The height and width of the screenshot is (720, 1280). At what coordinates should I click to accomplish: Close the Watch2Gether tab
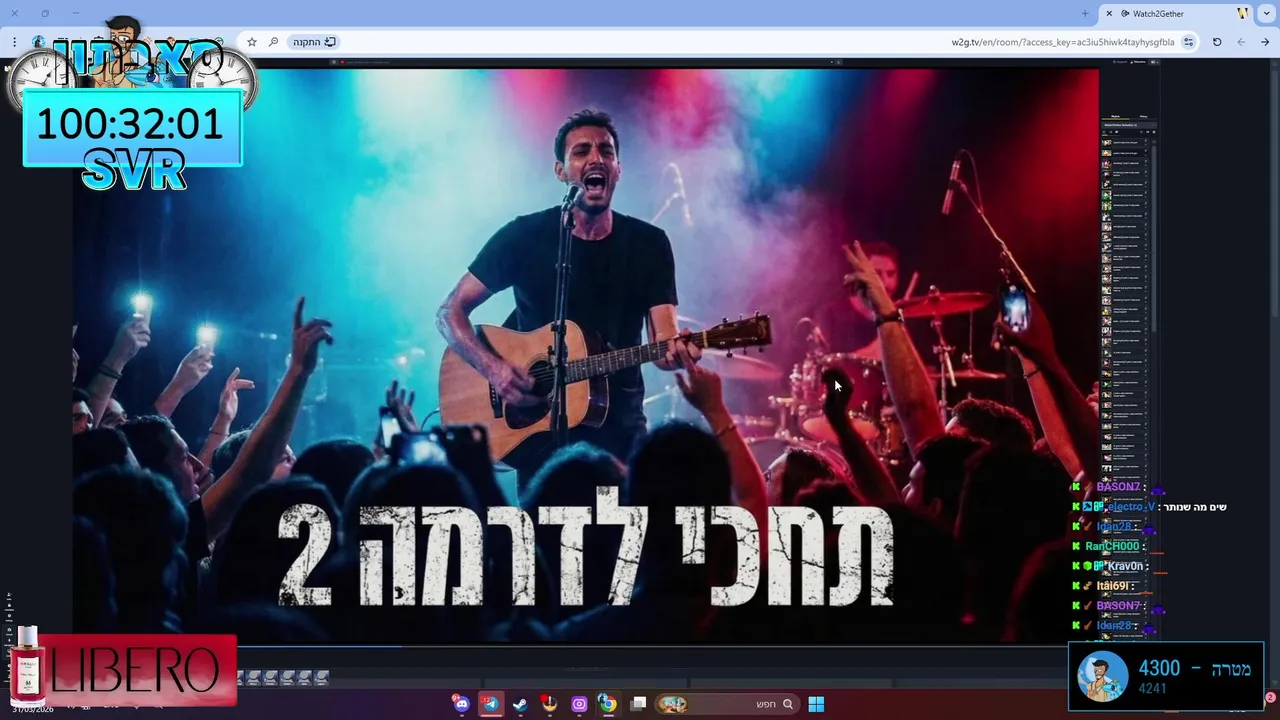(1109, 13)
